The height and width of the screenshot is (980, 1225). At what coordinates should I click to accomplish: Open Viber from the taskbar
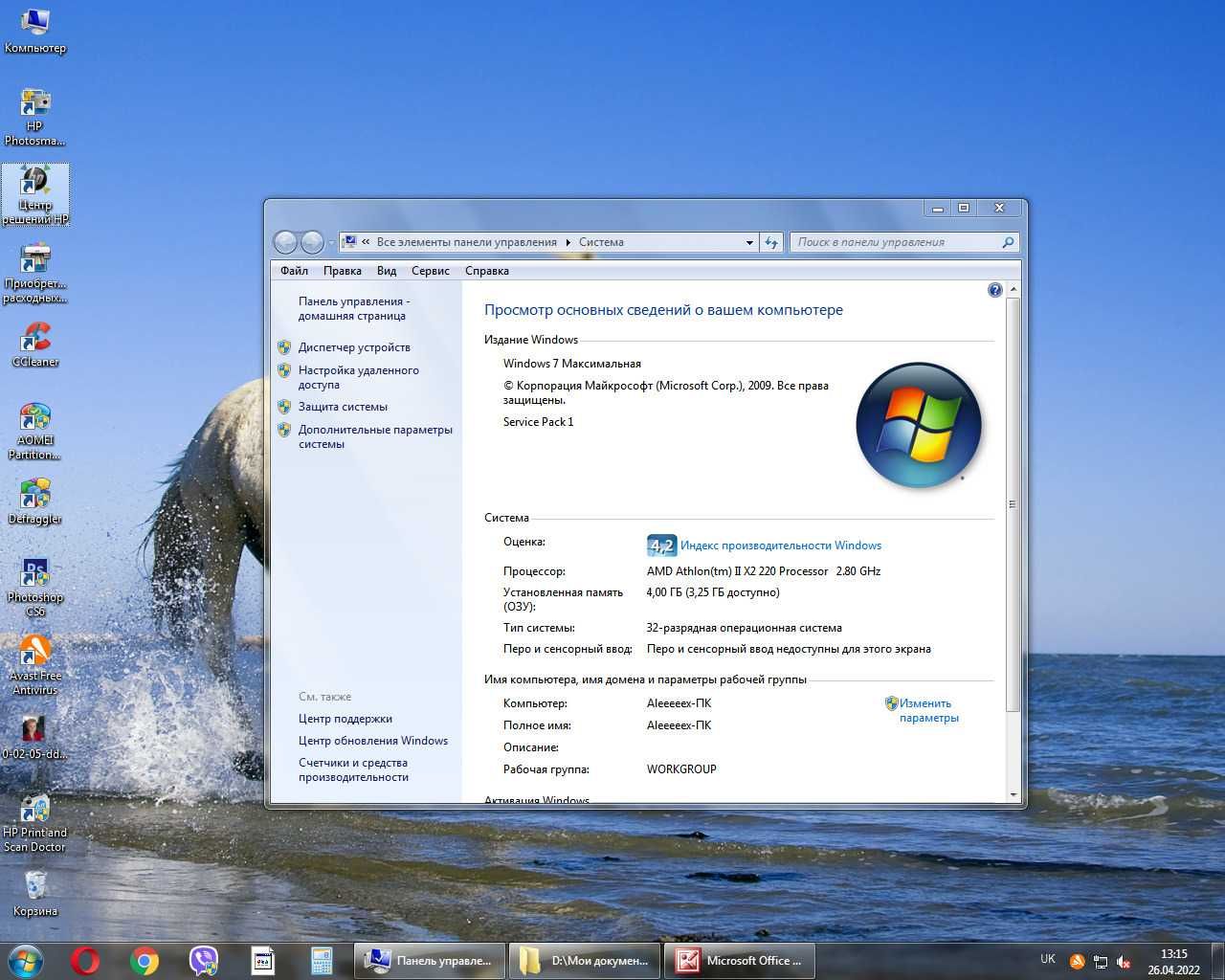click(204, 961)
